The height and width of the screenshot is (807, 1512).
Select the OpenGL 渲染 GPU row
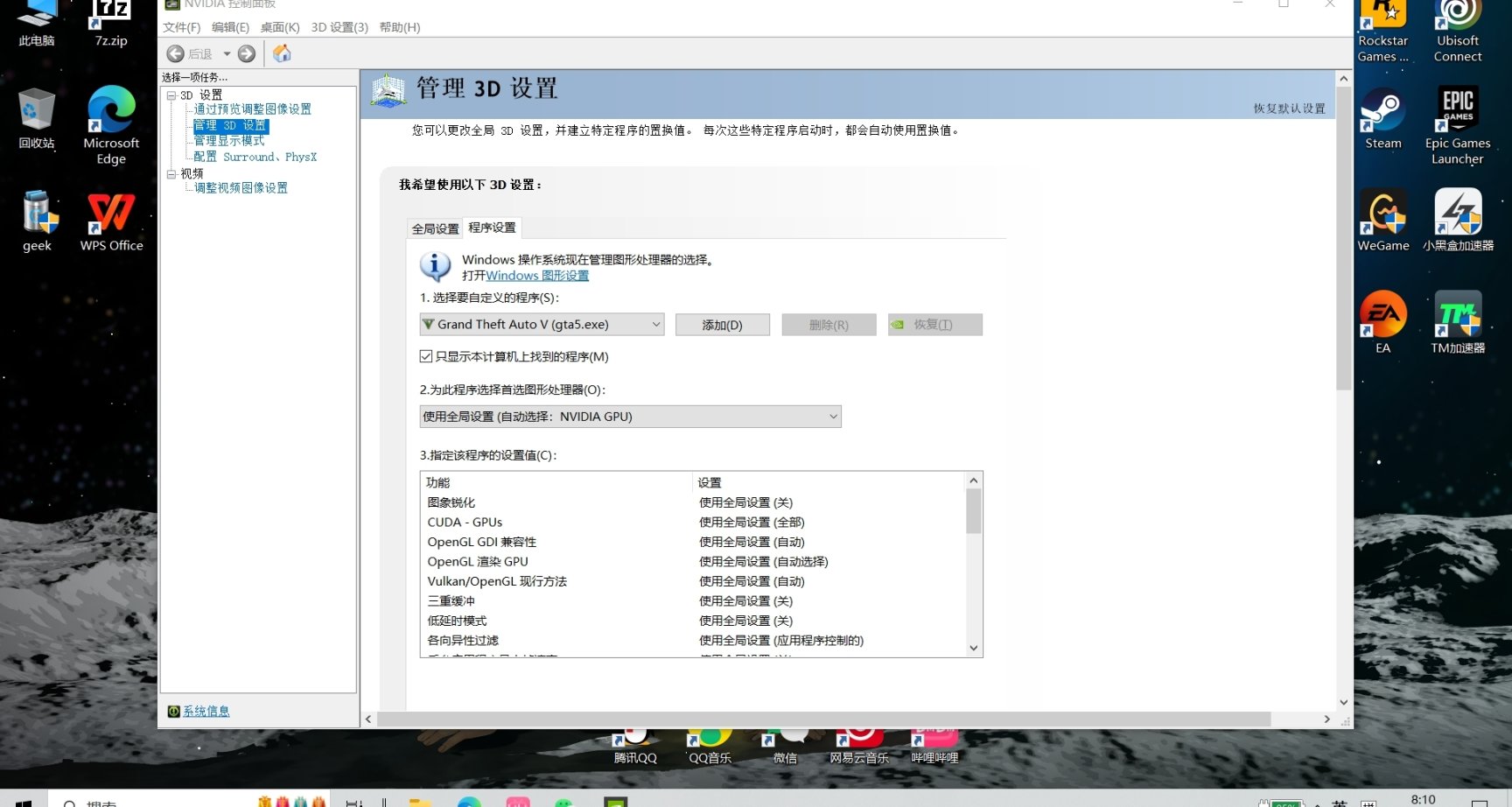click(693, 562)
